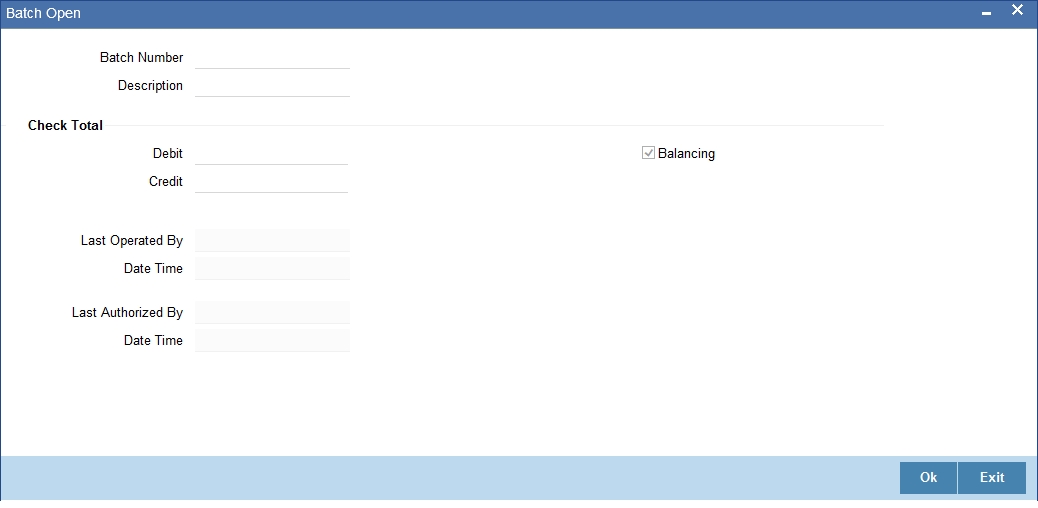Click the Batch Number input field
The height and width of the screenshot is (508, 1038).
click(272, 58)
